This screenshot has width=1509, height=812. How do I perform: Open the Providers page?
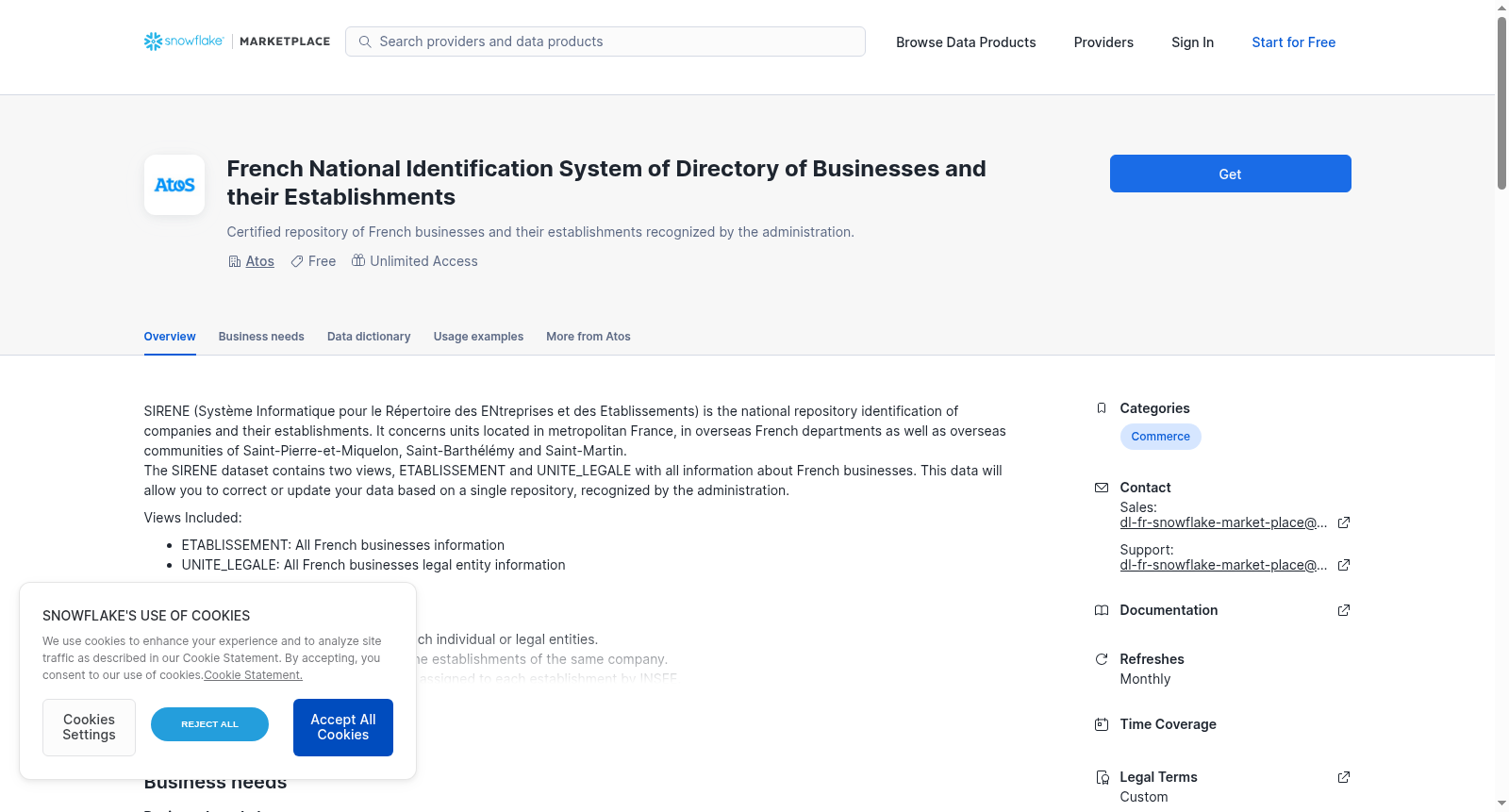point(1103,42)
